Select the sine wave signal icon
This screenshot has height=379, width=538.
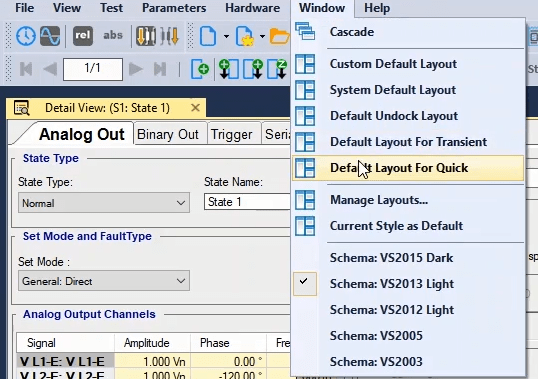pyautogui.click(x=50, y=36)
